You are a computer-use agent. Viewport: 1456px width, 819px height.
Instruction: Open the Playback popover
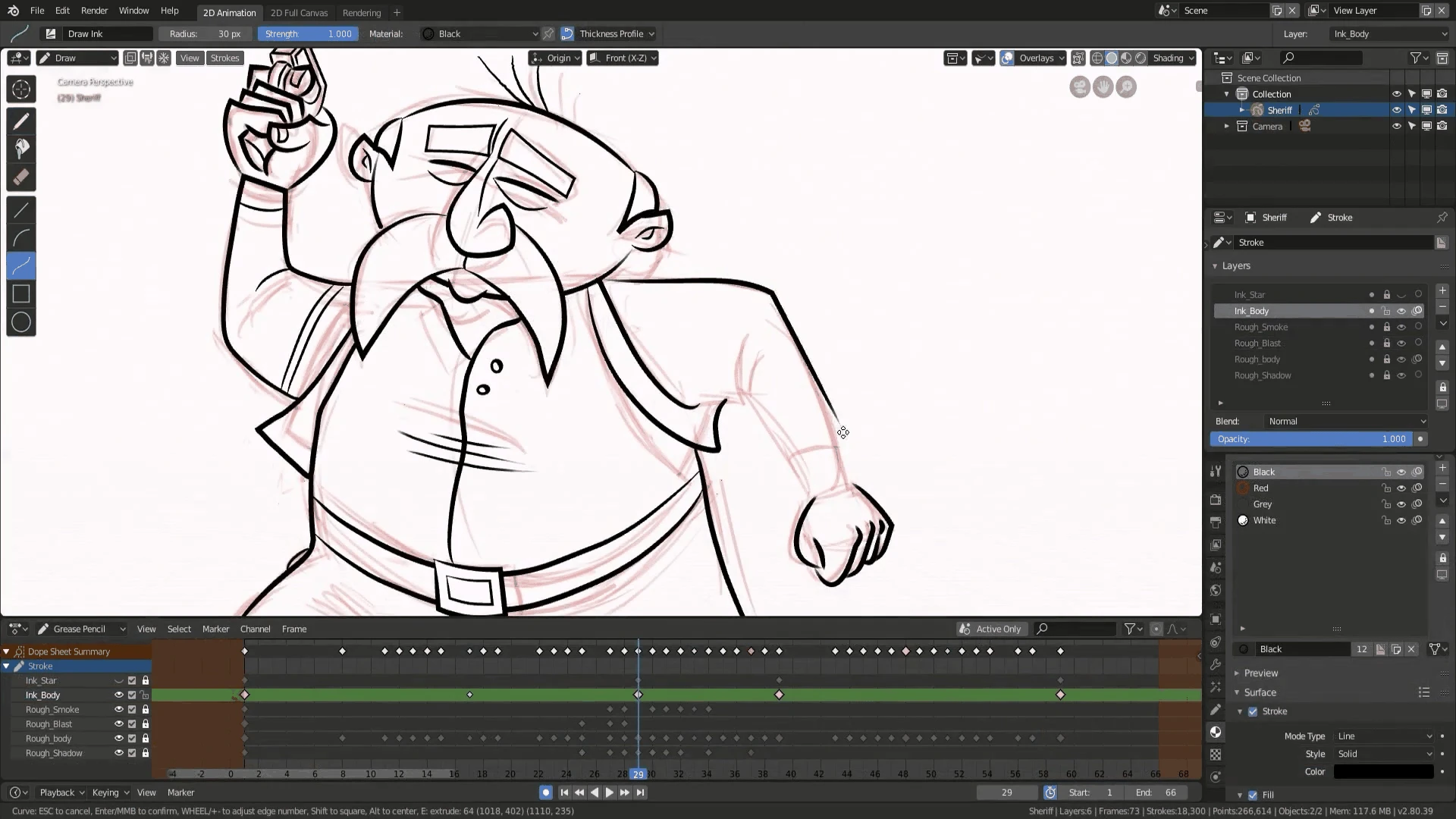[61, 792]
